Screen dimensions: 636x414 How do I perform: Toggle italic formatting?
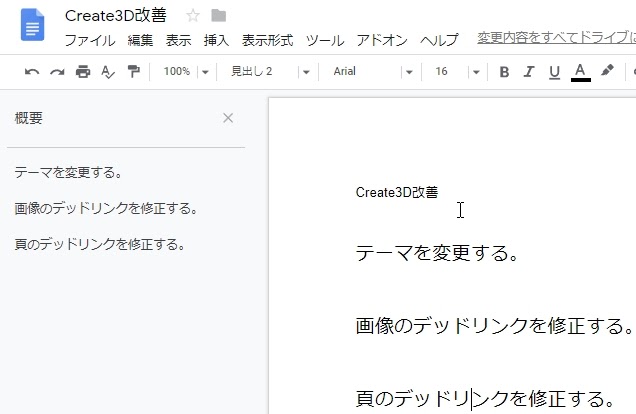coord(530,72)
